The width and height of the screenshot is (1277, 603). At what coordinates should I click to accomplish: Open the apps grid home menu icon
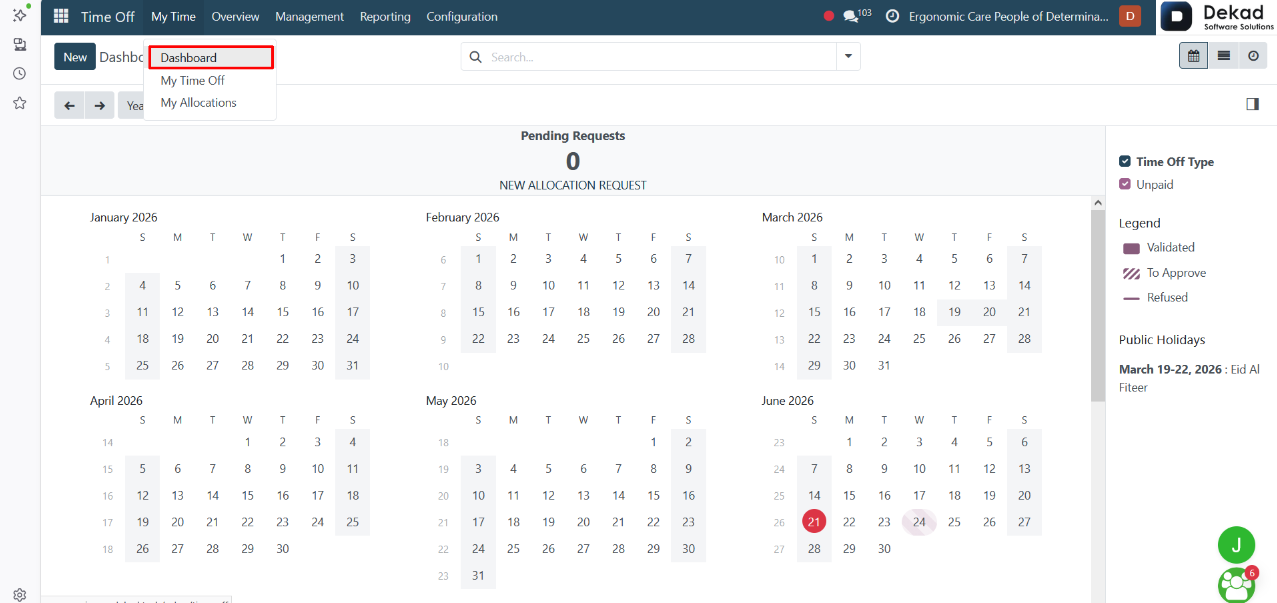coord(61,16)
